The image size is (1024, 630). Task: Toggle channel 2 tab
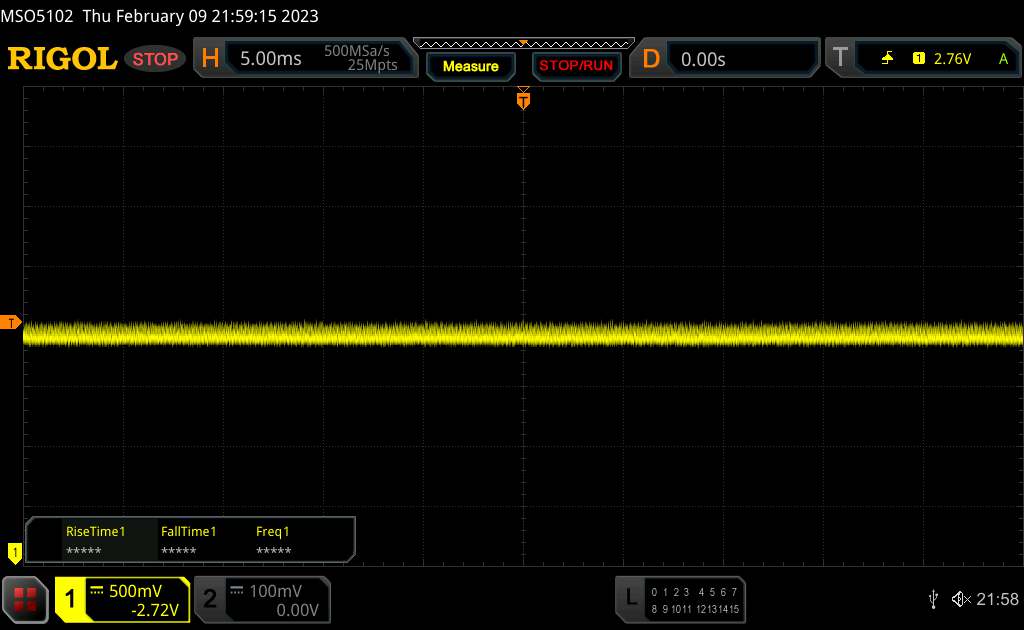tap(210, 599)
